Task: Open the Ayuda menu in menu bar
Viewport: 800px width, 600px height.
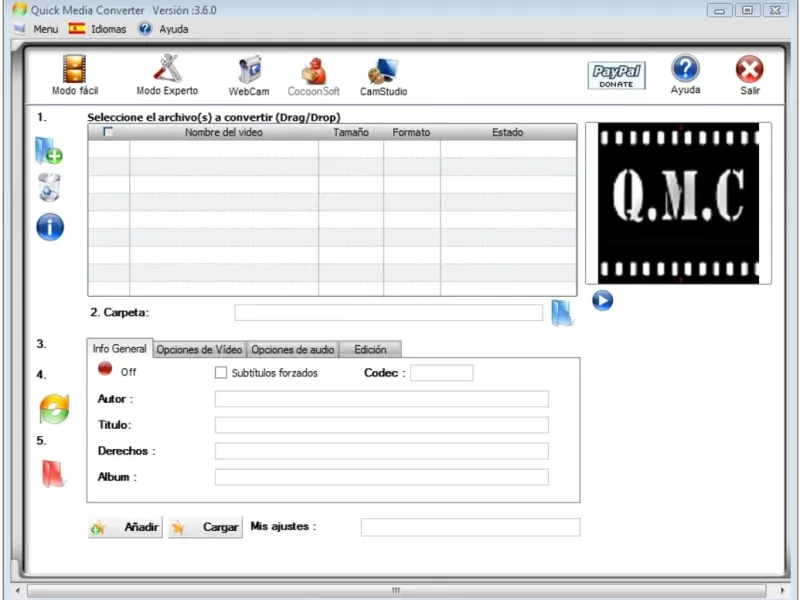Action: 173,29
